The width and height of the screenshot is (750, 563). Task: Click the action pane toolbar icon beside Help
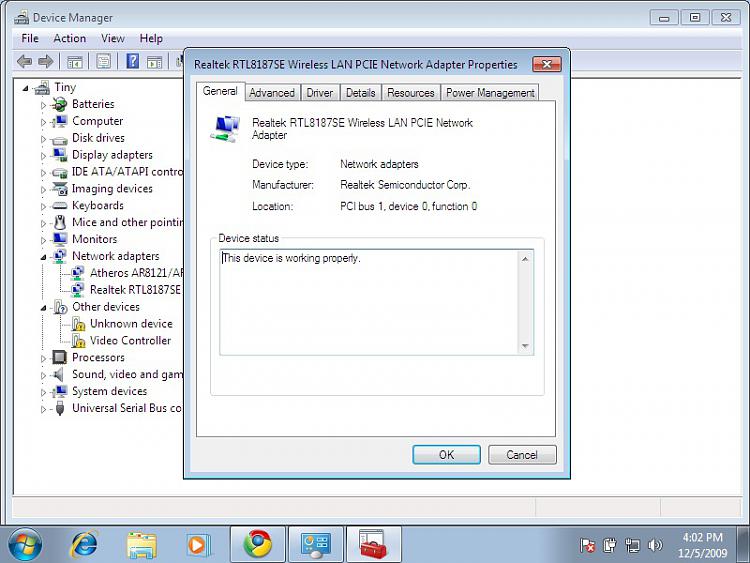point(154,62)
